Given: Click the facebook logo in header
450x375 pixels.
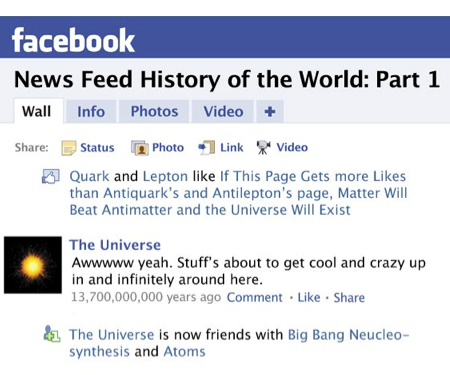Looking at the screenshot, I should 73,40.
